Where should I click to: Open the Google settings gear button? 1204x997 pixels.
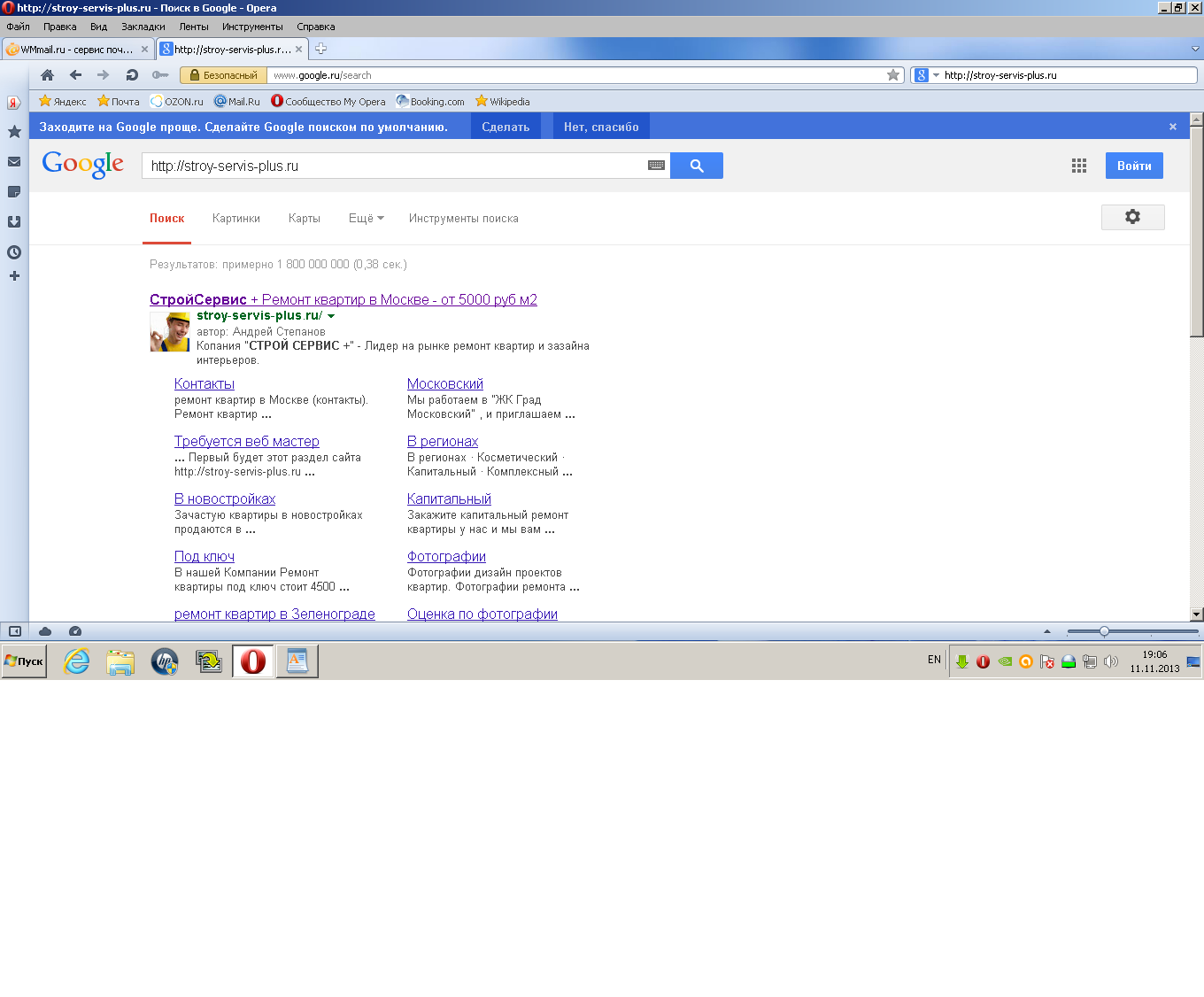pyautogui.click(x=1133, y=217)
